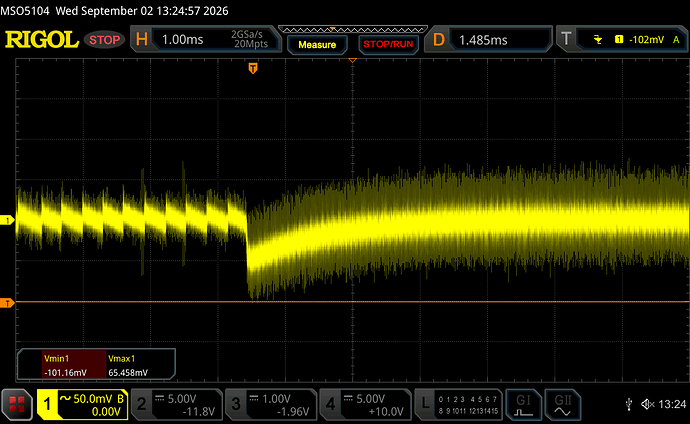Click channel 1 bandwidth limit B indicator
Viewport: 690px width, 424px height.
click(120, 398)
